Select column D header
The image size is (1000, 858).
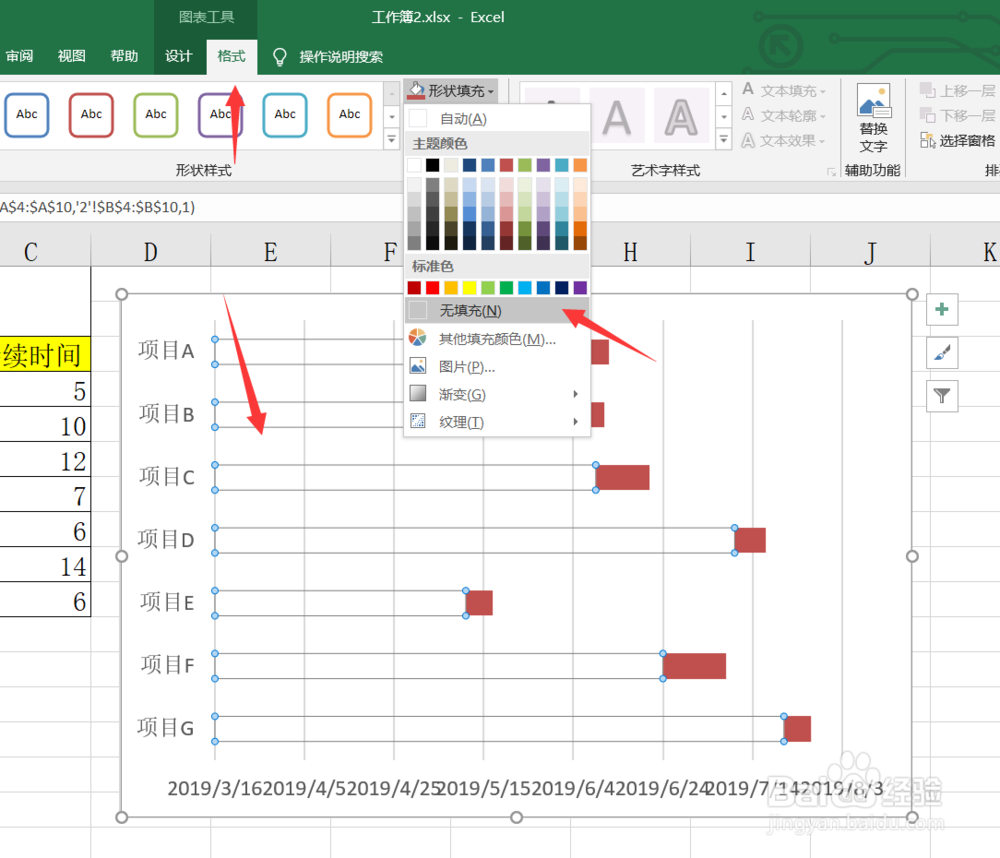click(151, 251)
